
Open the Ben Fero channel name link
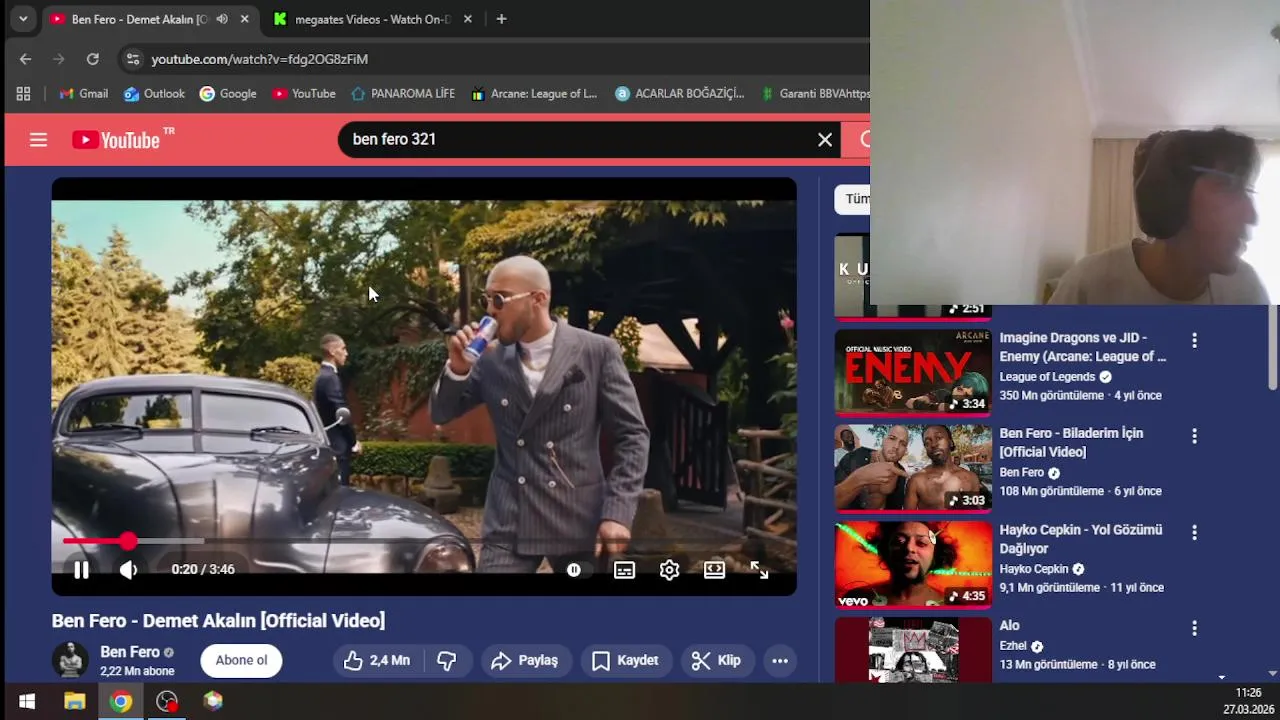point(130,652)
